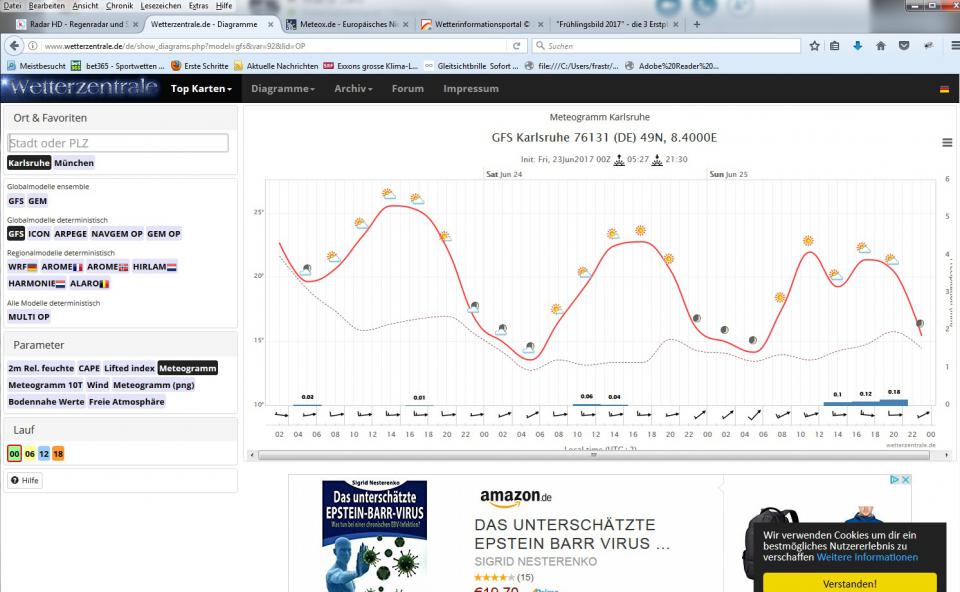Click the Verstanden! cookie button
The width and height of the screenshot is (960, 592).
(x=849, y=583)
